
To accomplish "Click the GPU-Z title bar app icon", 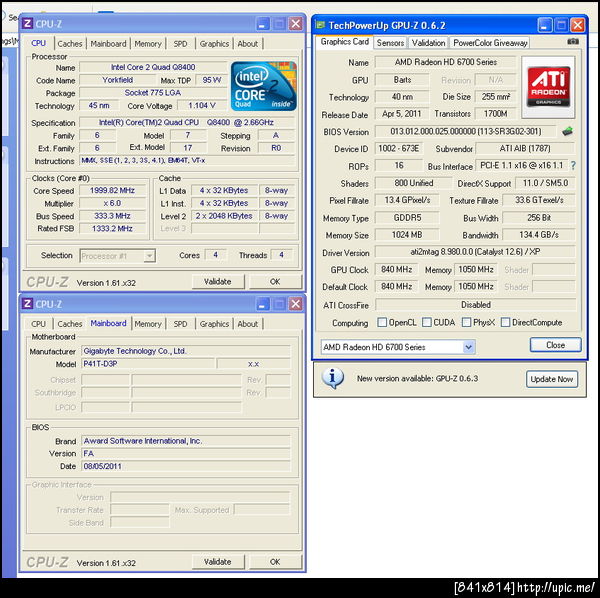I will click(320, 25).
